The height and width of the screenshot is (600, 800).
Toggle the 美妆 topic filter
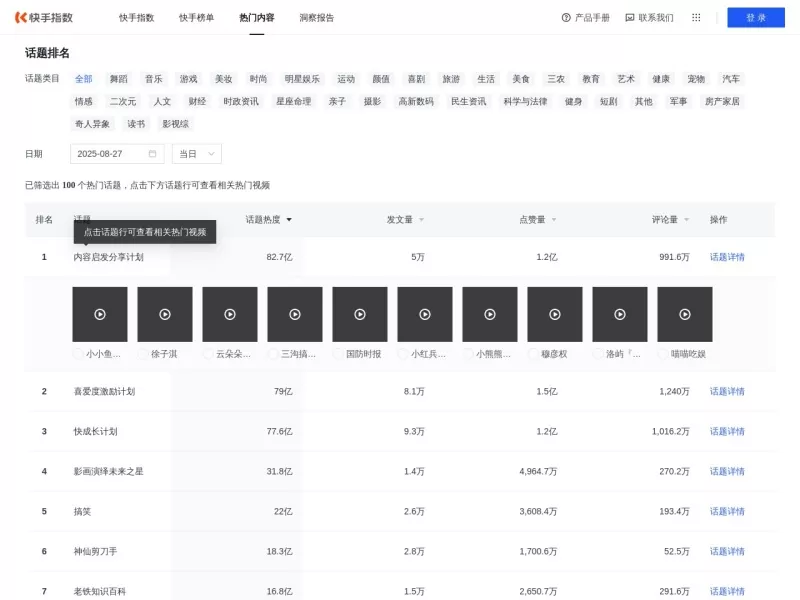[224, 78]
